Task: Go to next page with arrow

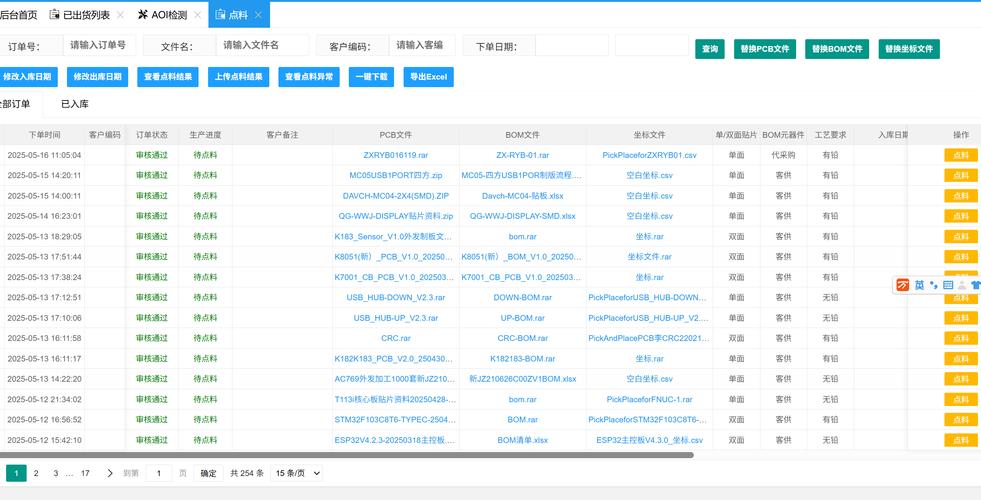Action: (x=110, y=473)
